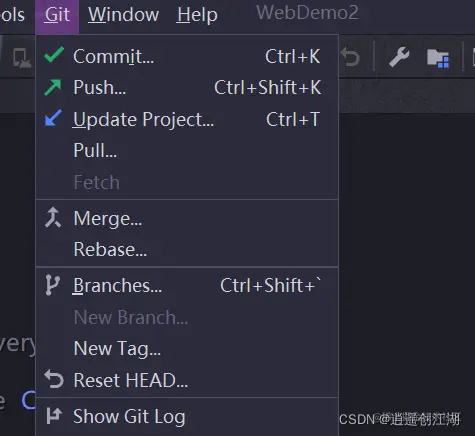Click the Merge icon in menu
Viewport: 475px width, 436px height.
pos(53,217)
